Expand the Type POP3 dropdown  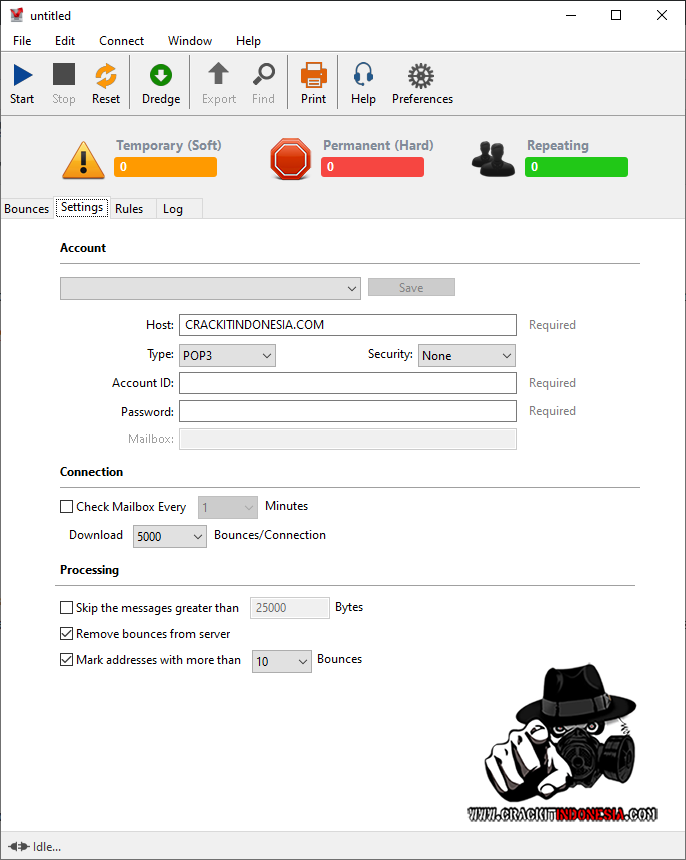coord(227,355)
